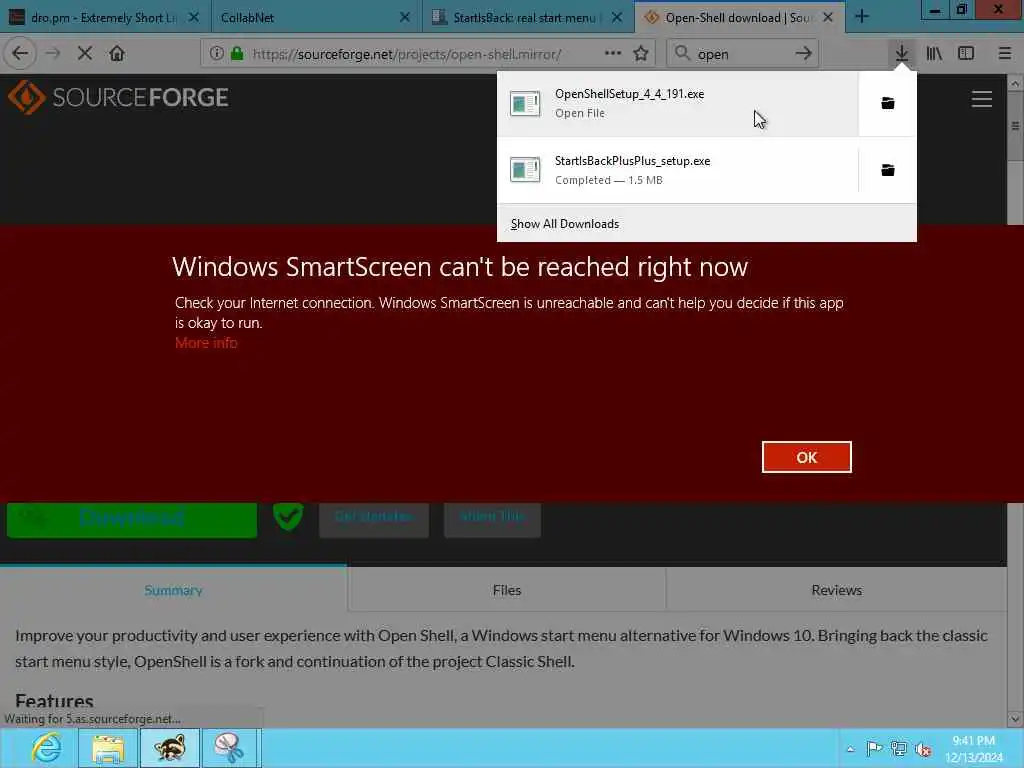1024x768 pixels.
Task: Open the OpenShellSetup_4_4_191.exe download
Action: (x=677, y=103)
